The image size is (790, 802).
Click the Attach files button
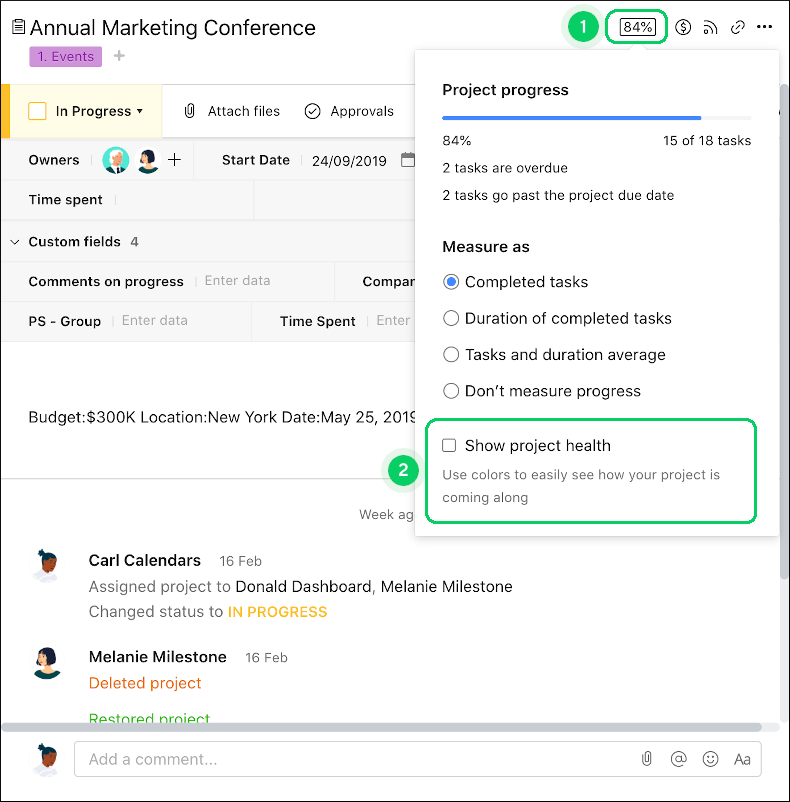(x=232, y=111)
